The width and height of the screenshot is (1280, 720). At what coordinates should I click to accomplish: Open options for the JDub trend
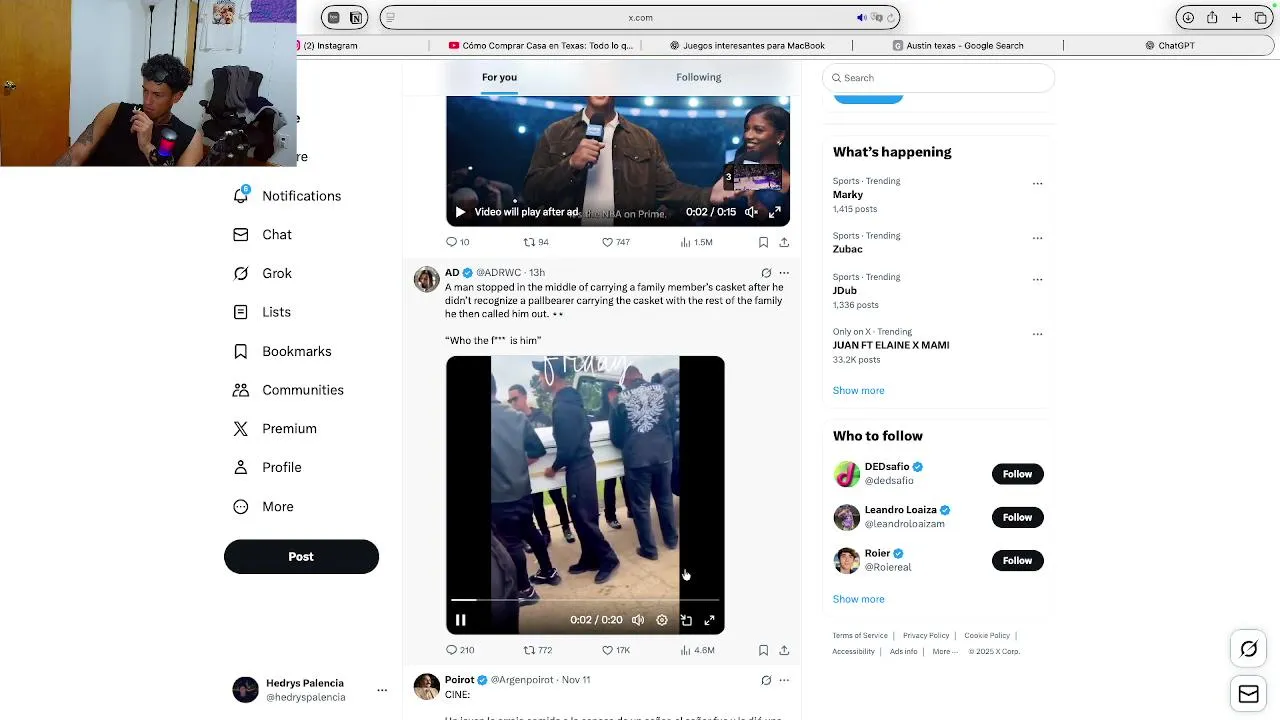click(x=1037, y=279)
